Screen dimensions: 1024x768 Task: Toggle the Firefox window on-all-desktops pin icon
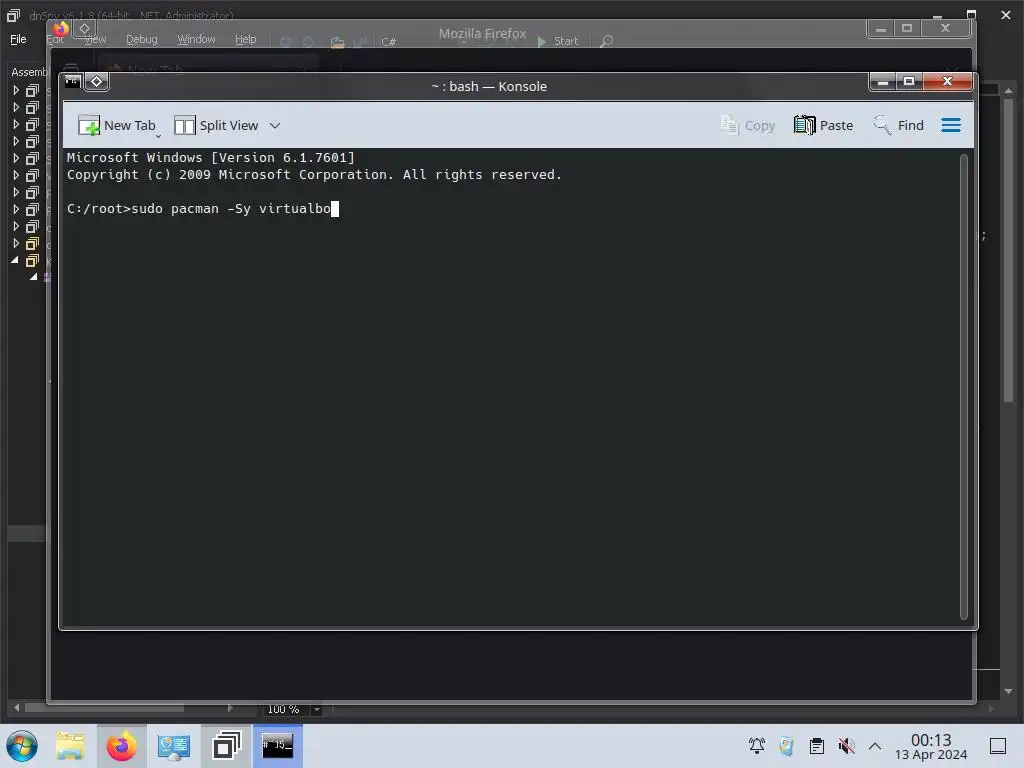[84, 28]
